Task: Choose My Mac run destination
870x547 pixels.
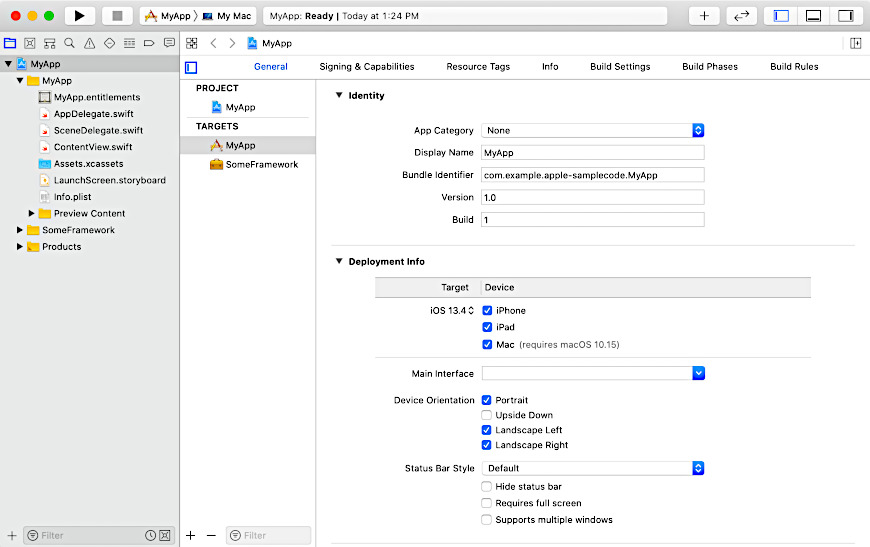Action: pos(227,16)
